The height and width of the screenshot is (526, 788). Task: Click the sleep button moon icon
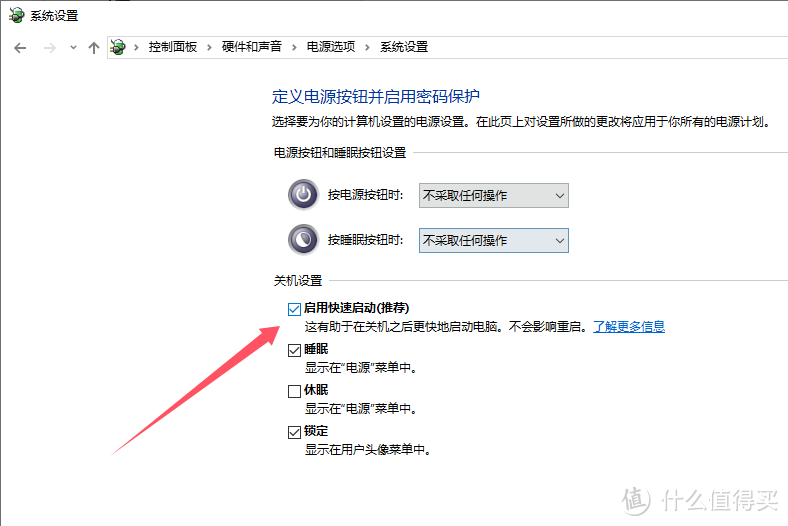(303, 240)
